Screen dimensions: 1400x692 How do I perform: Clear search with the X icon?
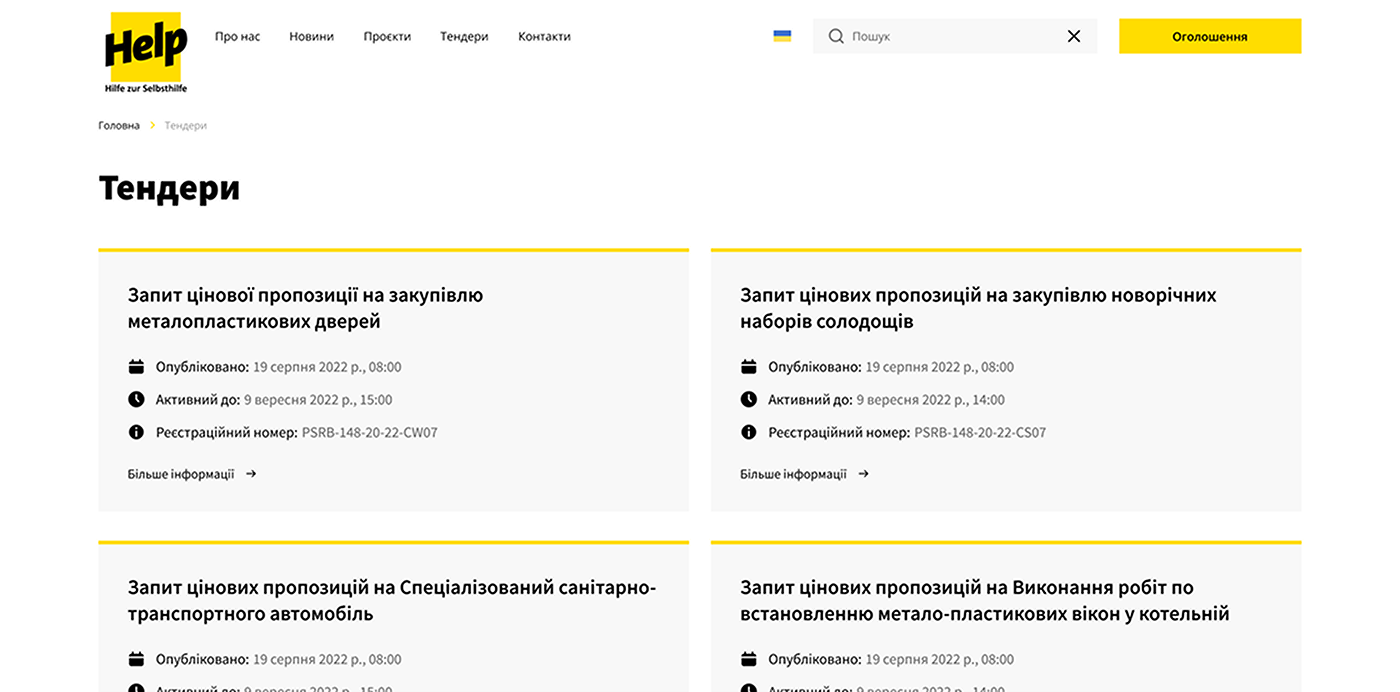[x=1073, y=36]
